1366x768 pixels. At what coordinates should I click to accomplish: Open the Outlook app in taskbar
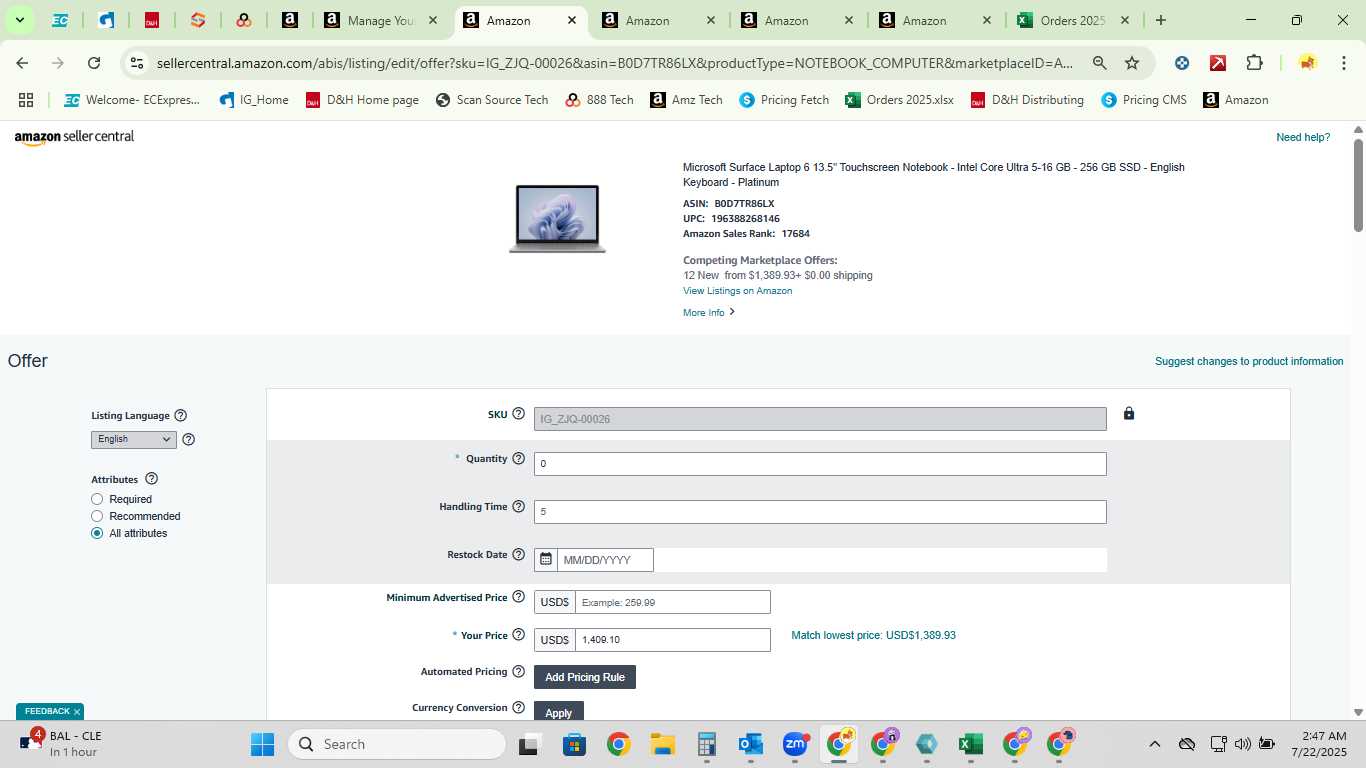coord(750,744)
